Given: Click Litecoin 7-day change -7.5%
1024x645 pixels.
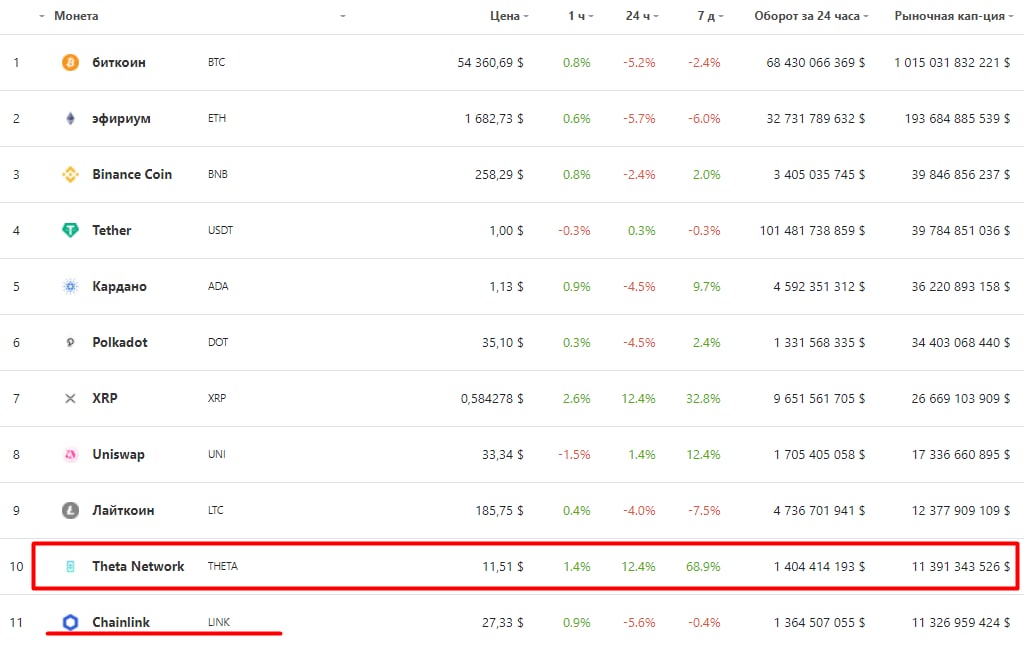Looking at the screenshot, I should [704, 511].
